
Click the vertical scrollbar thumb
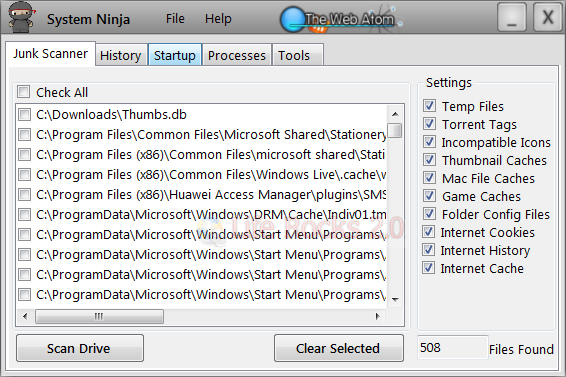(x=395, y=130)
